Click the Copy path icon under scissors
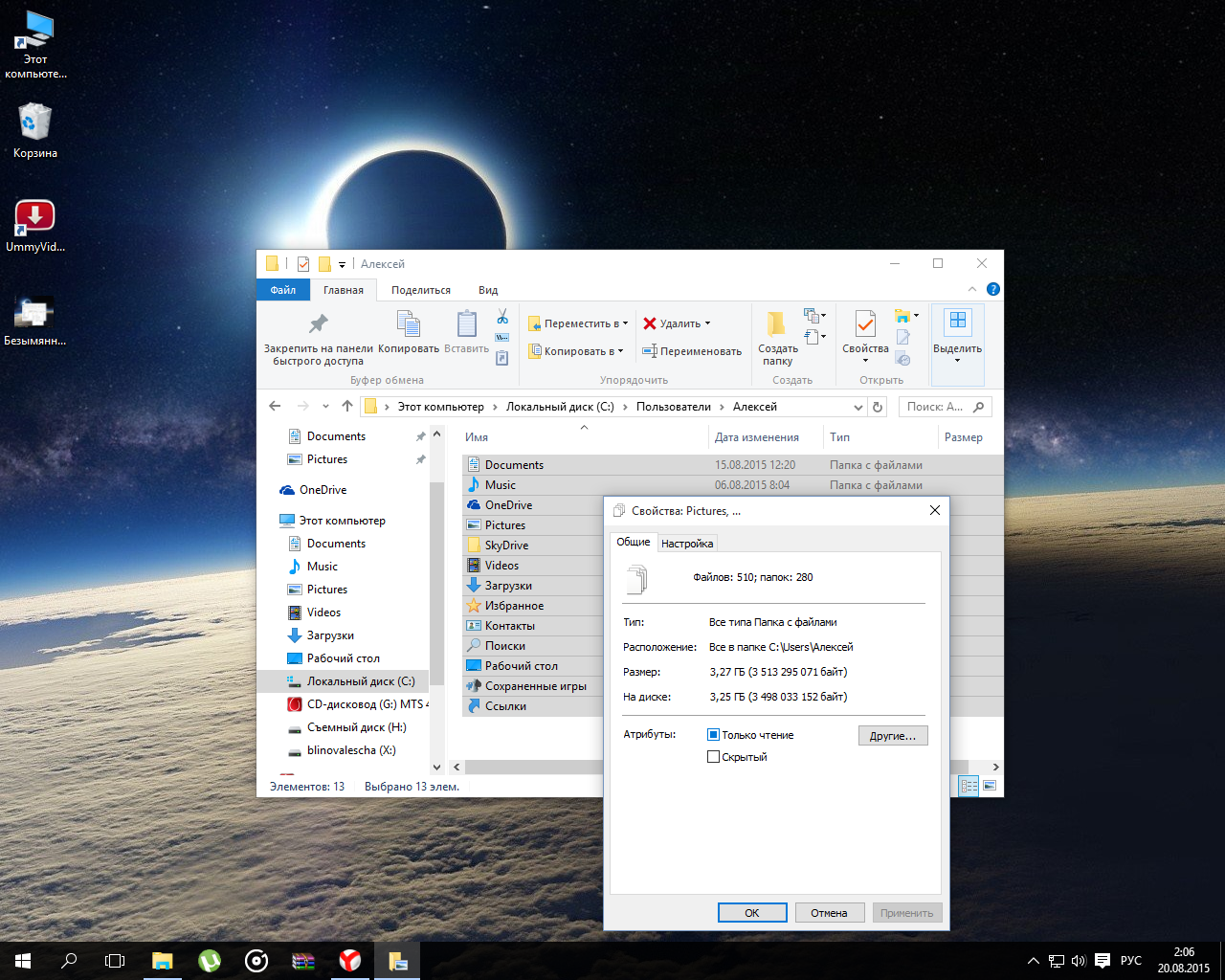This screenshot has height=980, width=1225. click(501, 338)
